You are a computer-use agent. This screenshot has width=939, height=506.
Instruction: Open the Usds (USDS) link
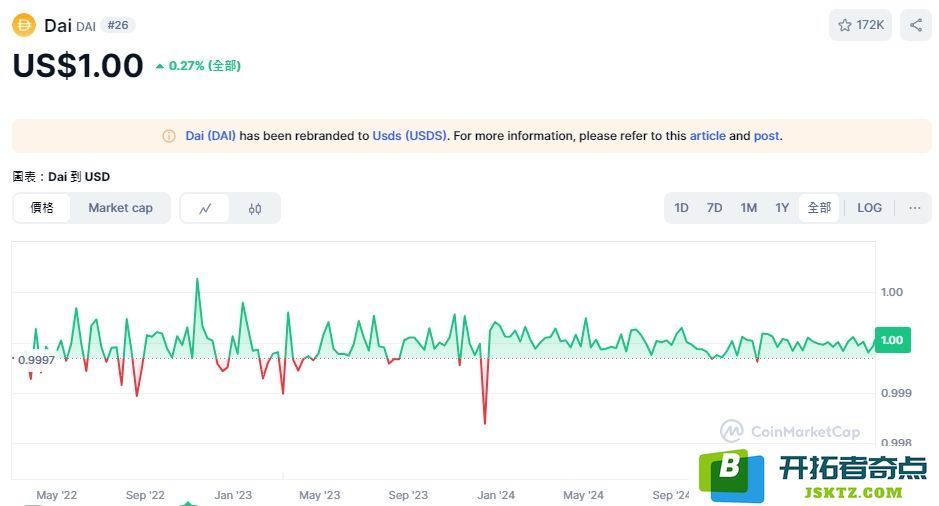(x=410, y=136)
